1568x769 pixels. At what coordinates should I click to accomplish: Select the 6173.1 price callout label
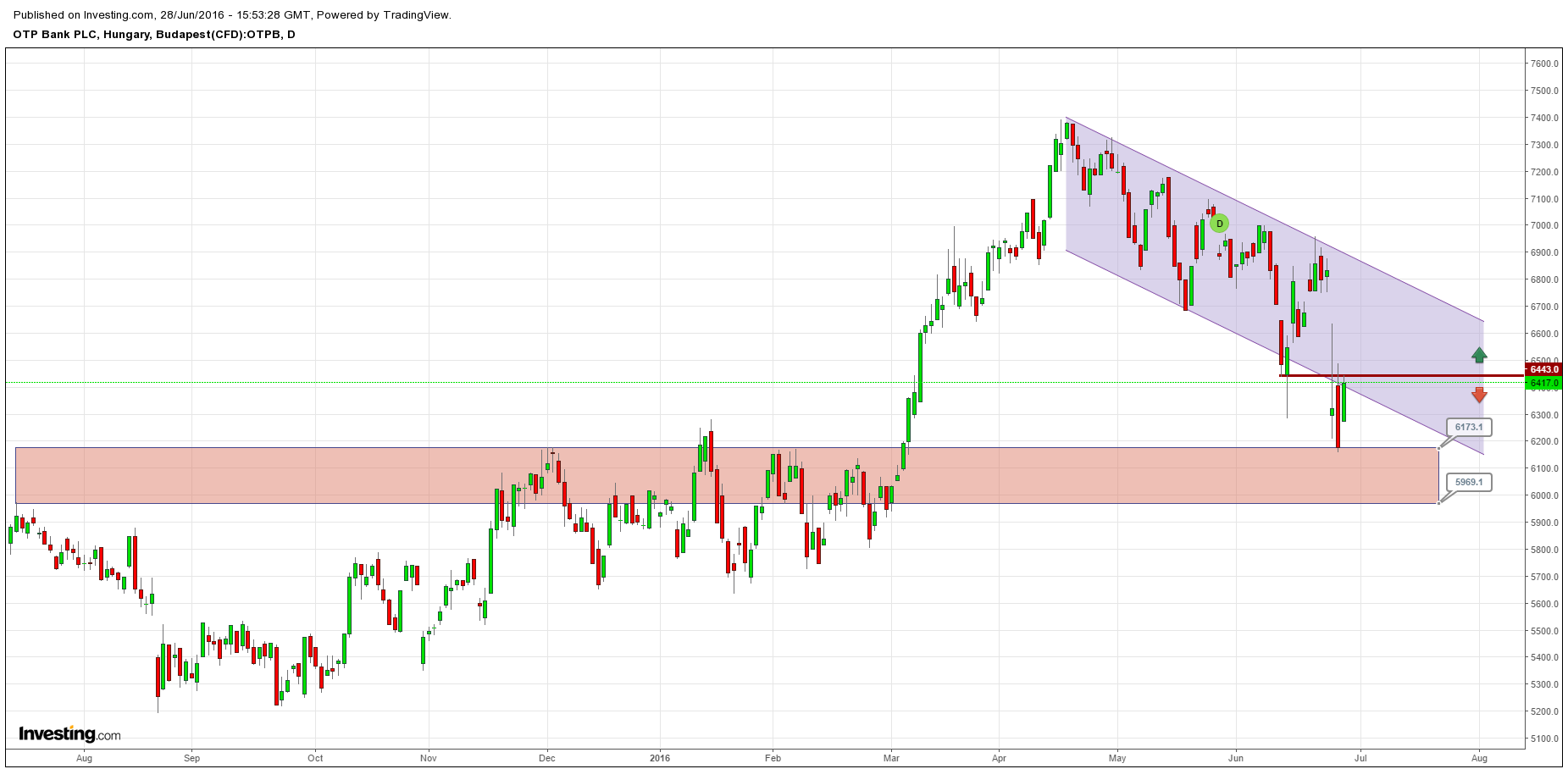pos(1468,428)
